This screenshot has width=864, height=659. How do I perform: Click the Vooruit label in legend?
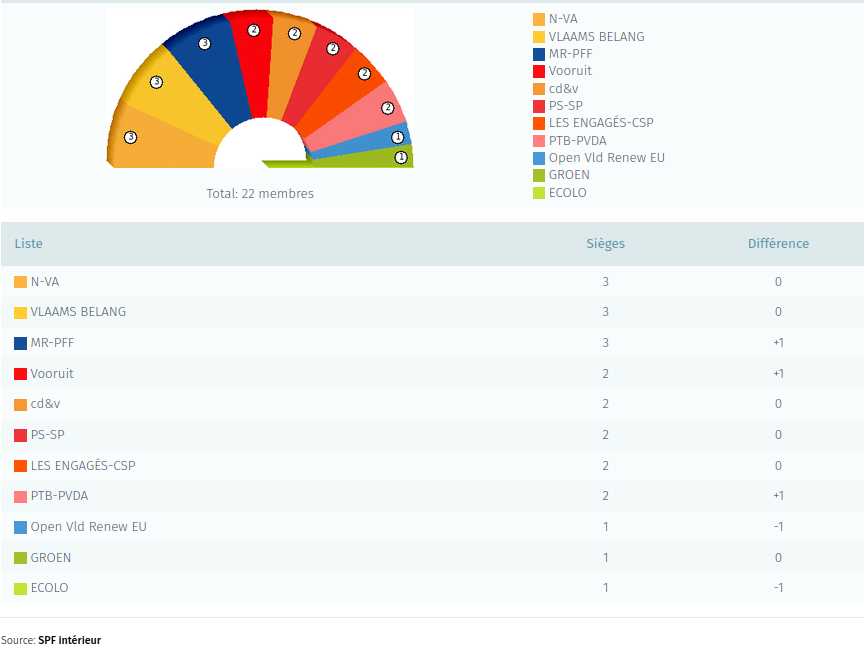coord(570,71)
